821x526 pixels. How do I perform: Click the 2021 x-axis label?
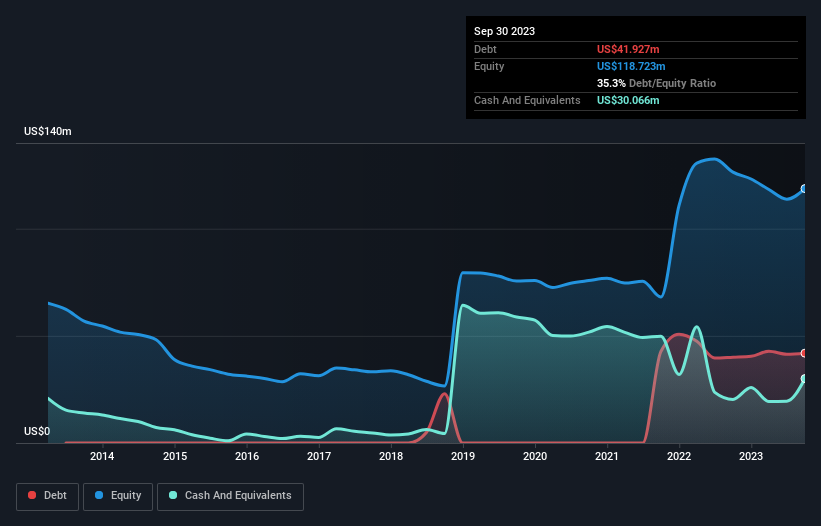click(x=607, y=456)
